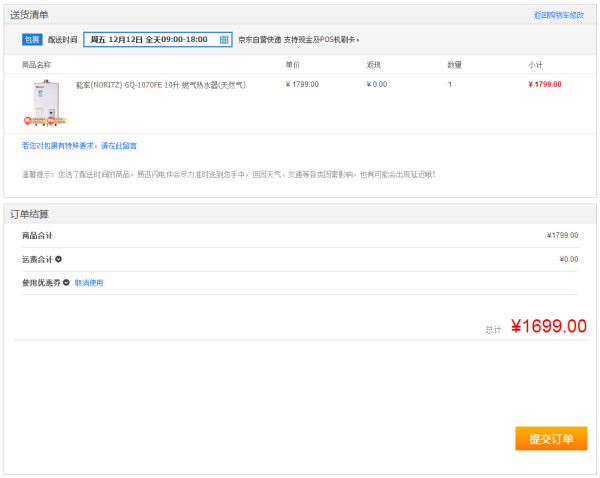Click the 京东自营快递 delivery note text
Viewport: 600px width, 478px height.
click(x=298, y=39)
